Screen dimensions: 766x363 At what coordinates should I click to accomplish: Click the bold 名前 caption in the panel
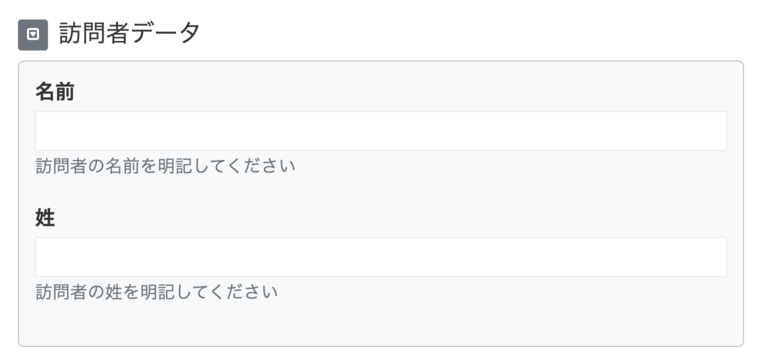(x=55, y=92)
